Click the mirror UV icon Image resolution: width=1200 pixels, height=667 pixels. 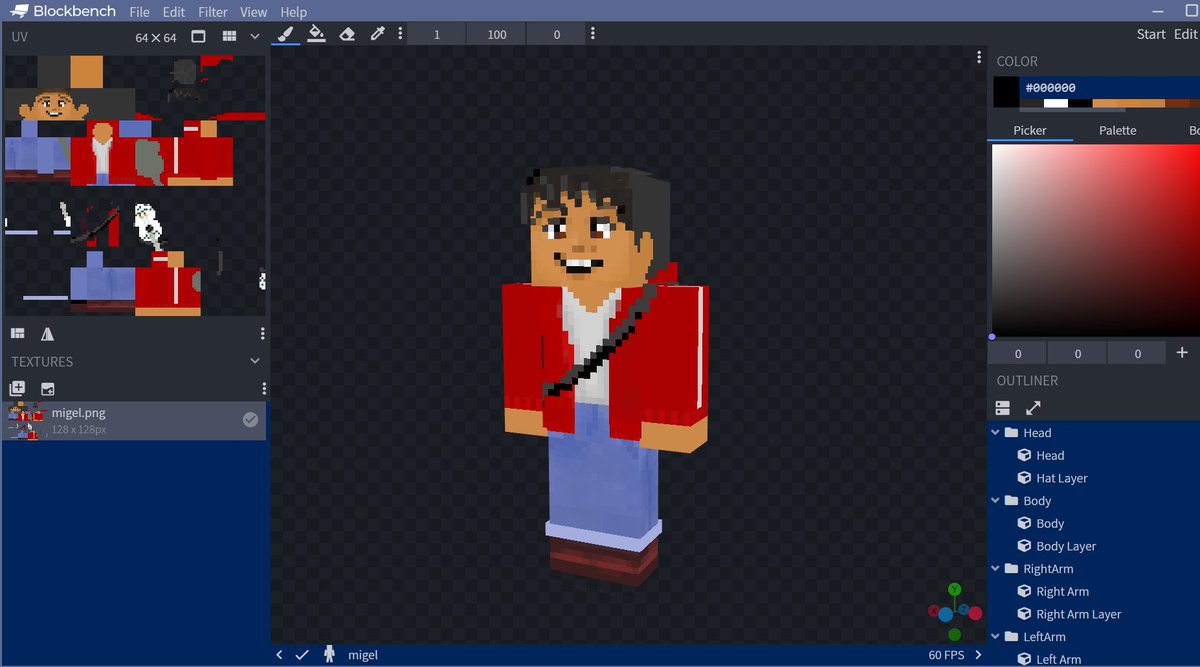pyautogui.click(x=47, y=333)
